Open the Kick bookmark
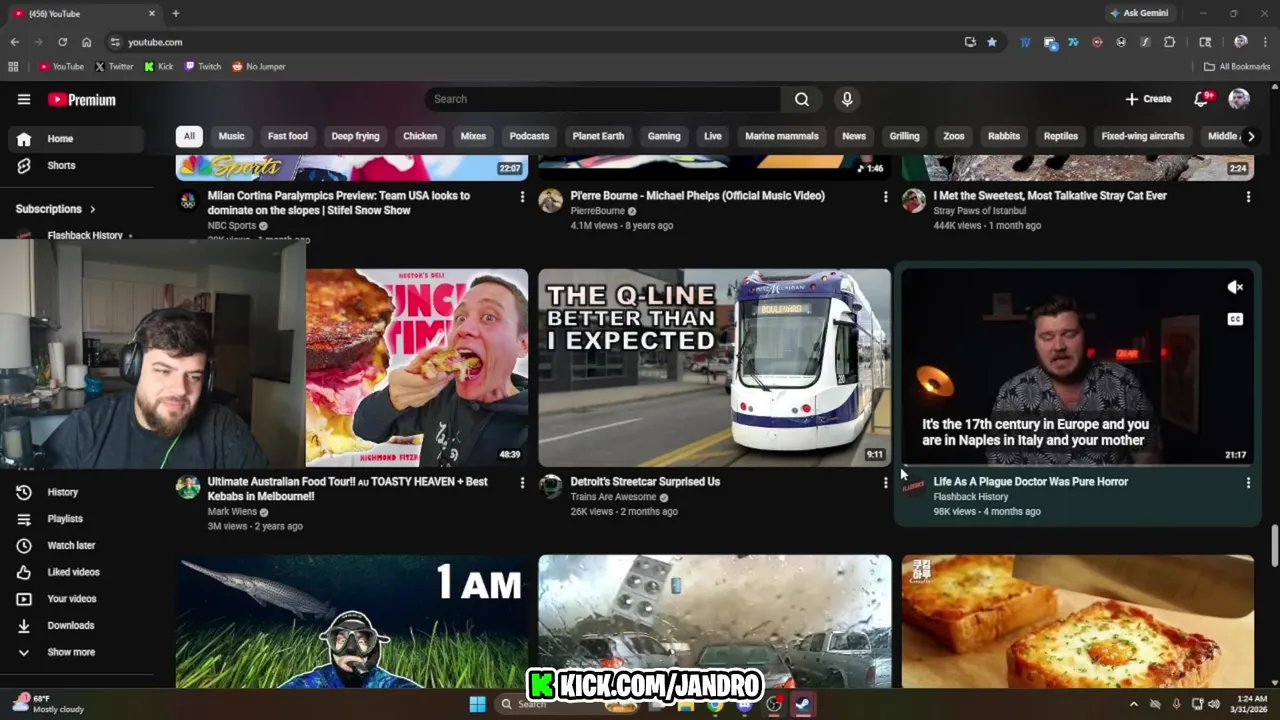This screenshot has width=1280, height=720. (158, 67)
